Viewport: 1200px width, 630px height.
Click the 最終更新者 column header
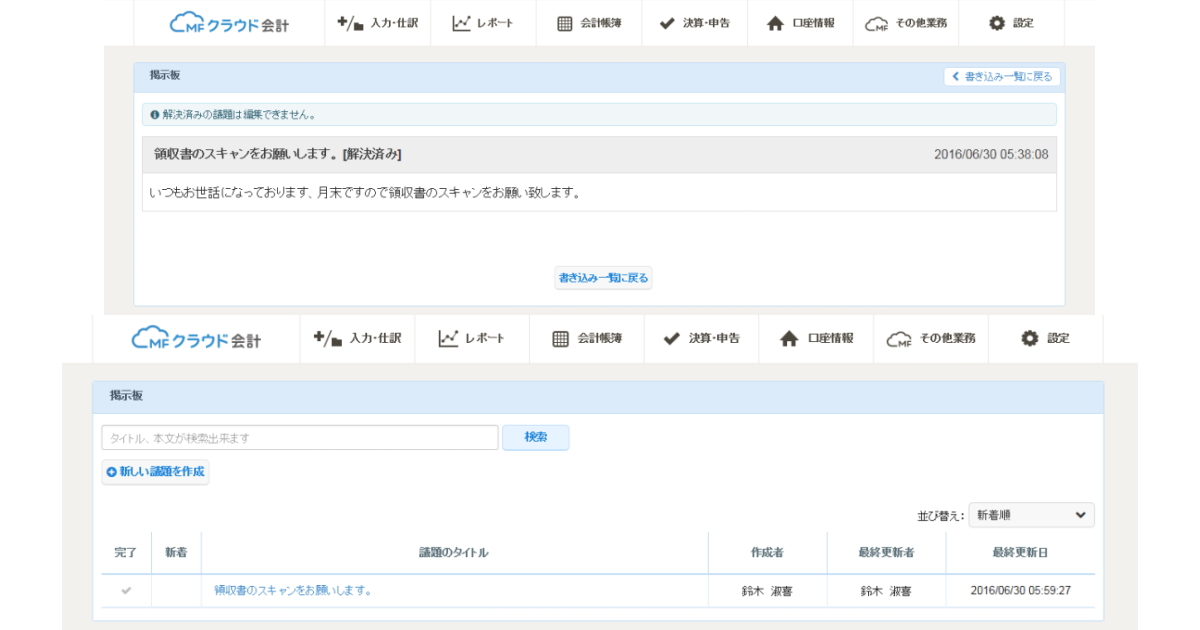click(886, 553)
